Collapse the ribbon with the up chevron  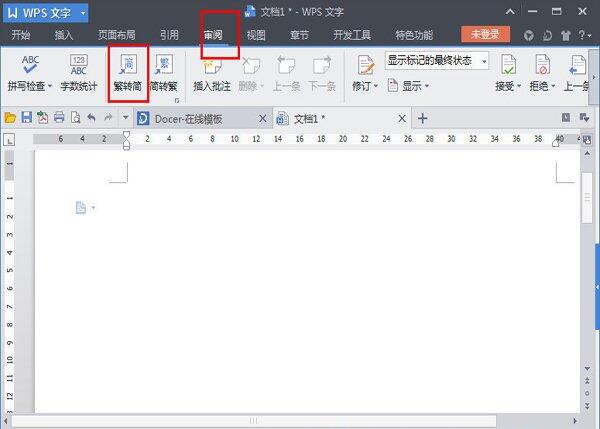click(x=510, y=12)
